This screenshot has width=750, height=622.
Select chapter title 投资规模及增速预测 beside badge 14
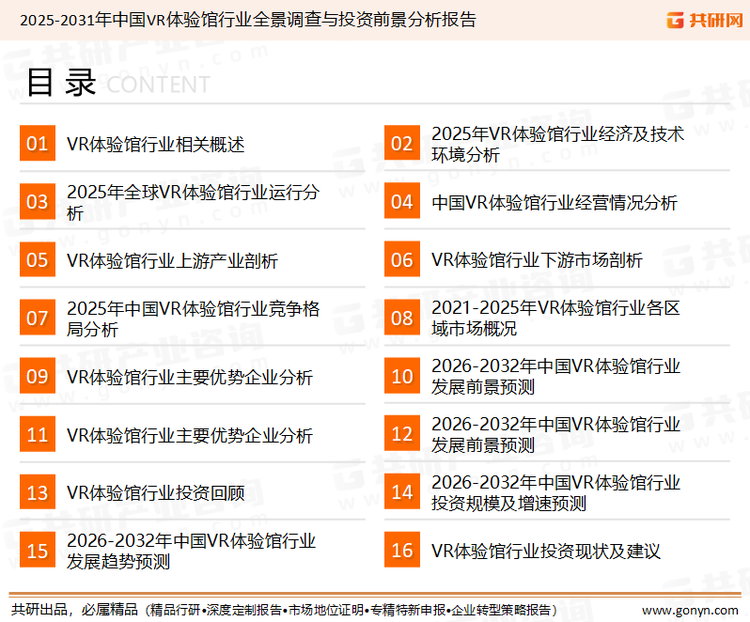(555, 492)
